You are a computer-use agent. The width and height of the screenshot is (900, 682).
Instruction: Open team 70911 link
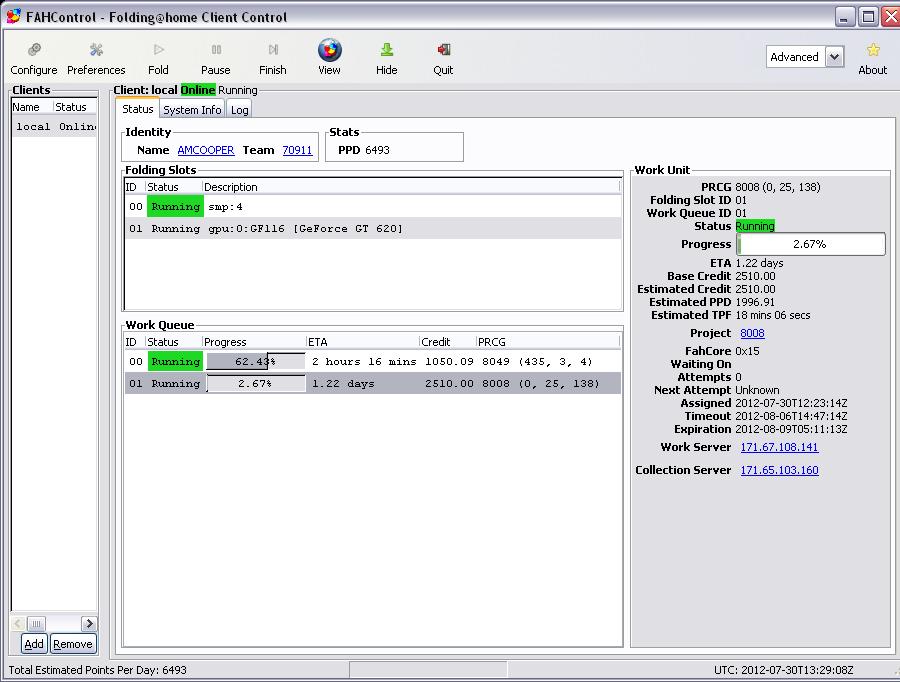point(297,150)
